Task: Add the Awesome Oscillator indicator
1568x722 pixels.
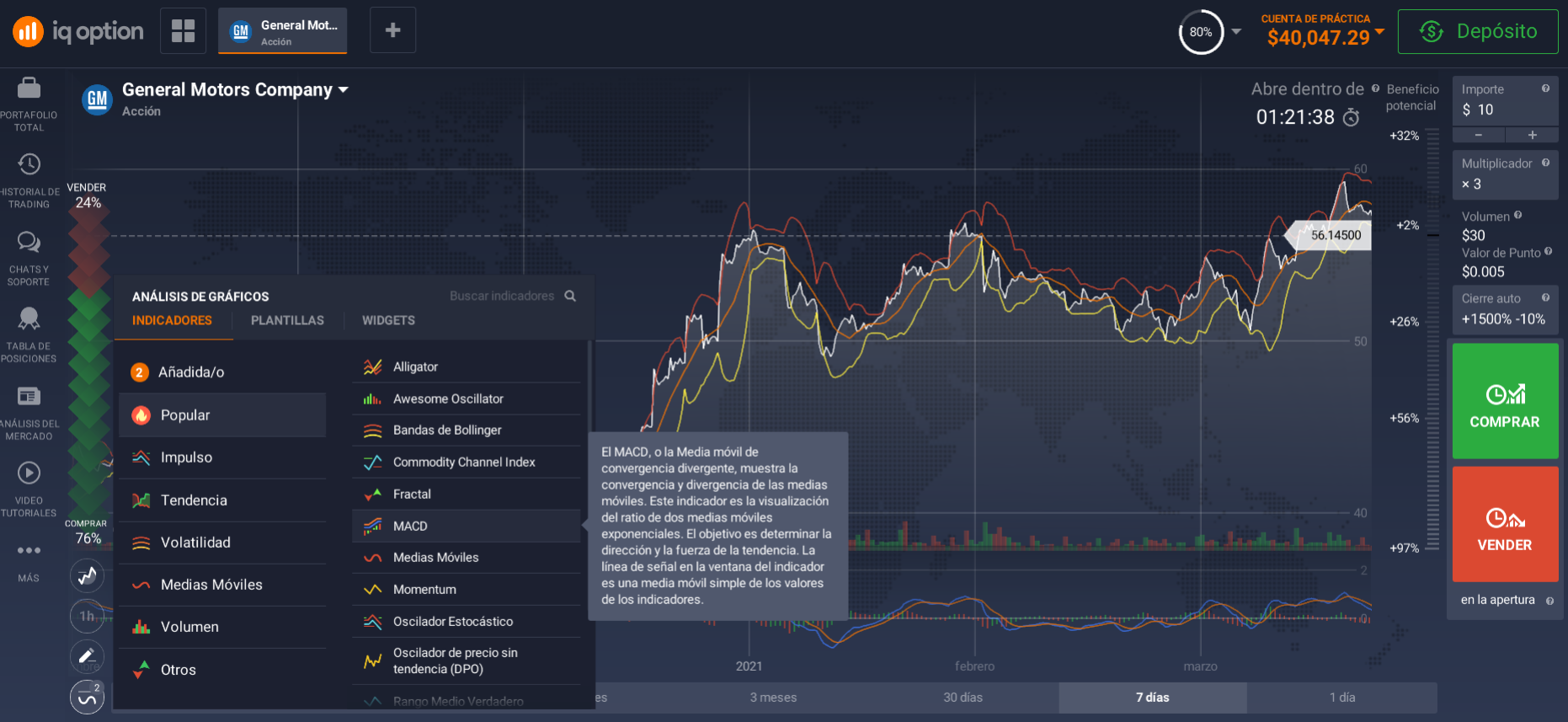Action: pos(467,398)
